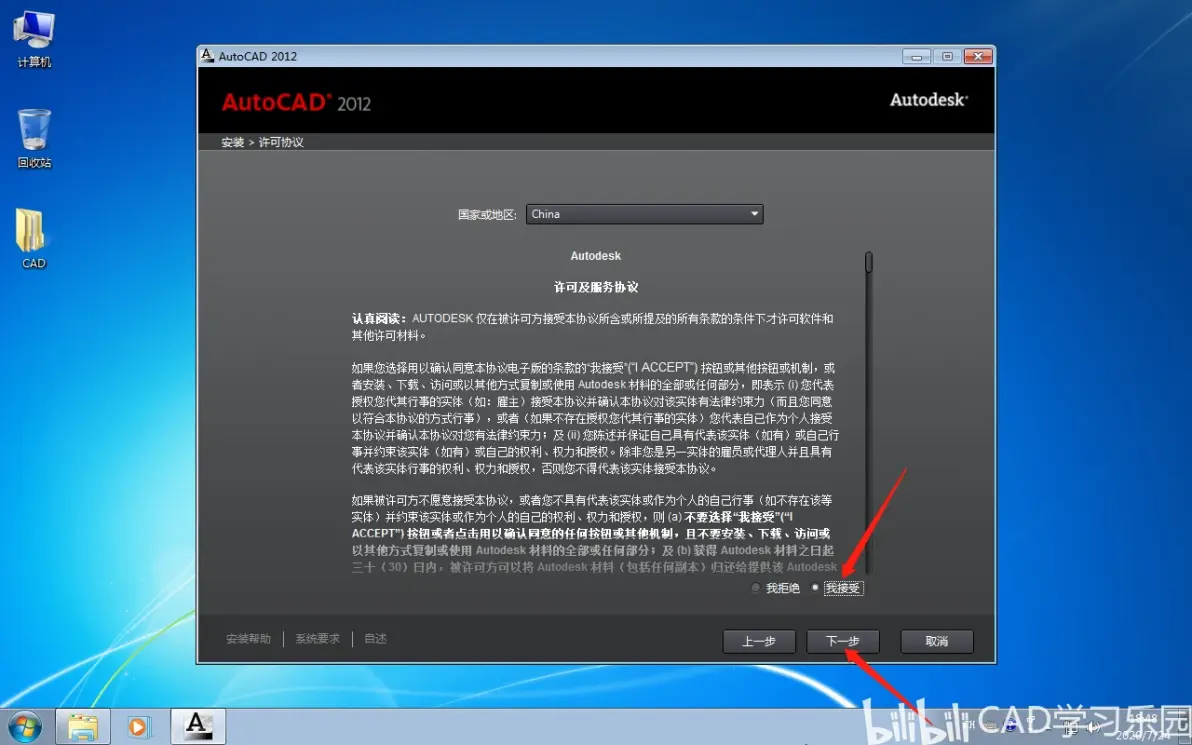Cancel installation with the 取消 button
The image size is (1192, 745).
937,641
